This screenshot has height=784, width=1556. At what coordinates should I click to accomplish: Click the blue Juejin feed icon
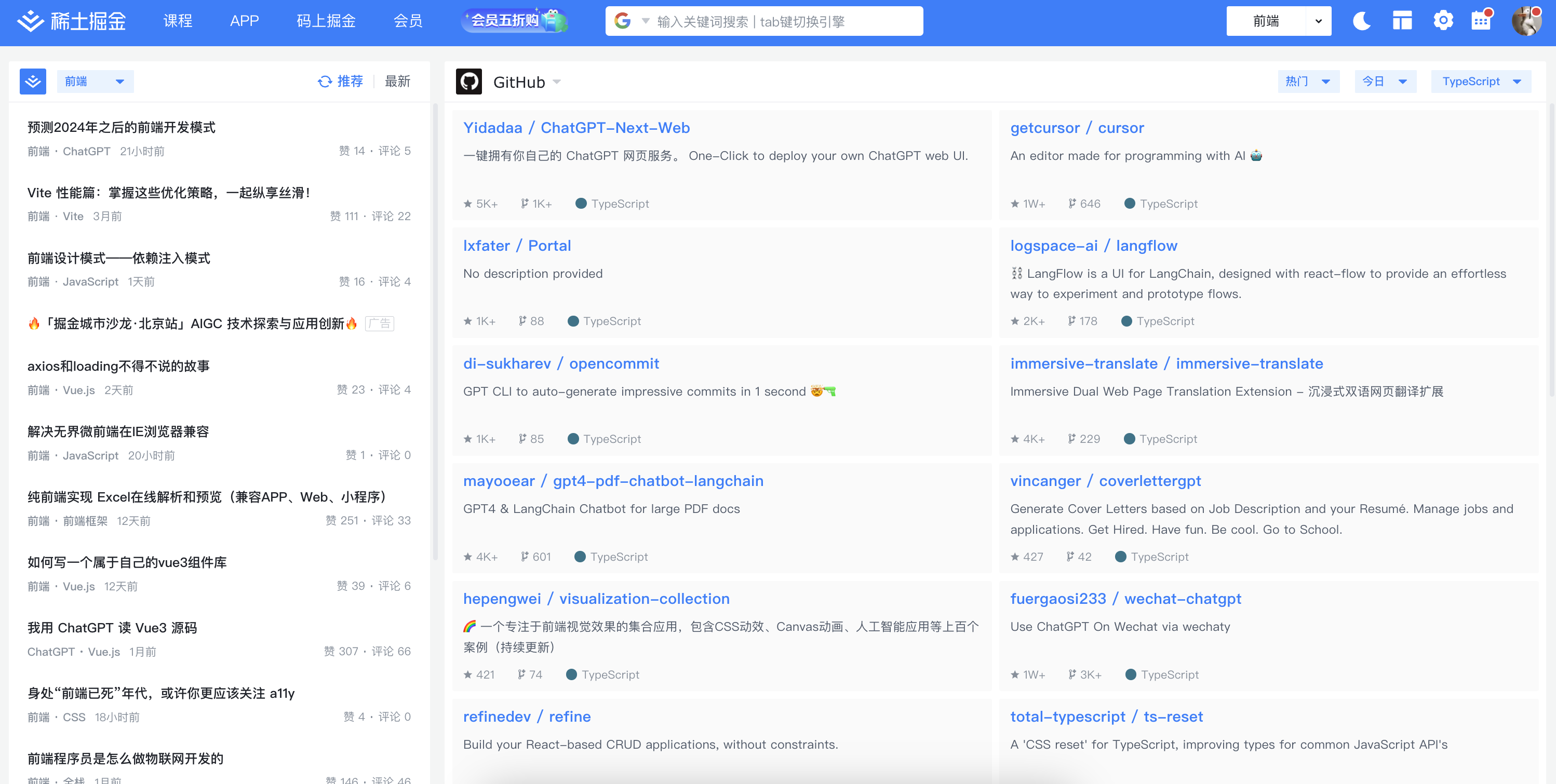pos(33,82)
